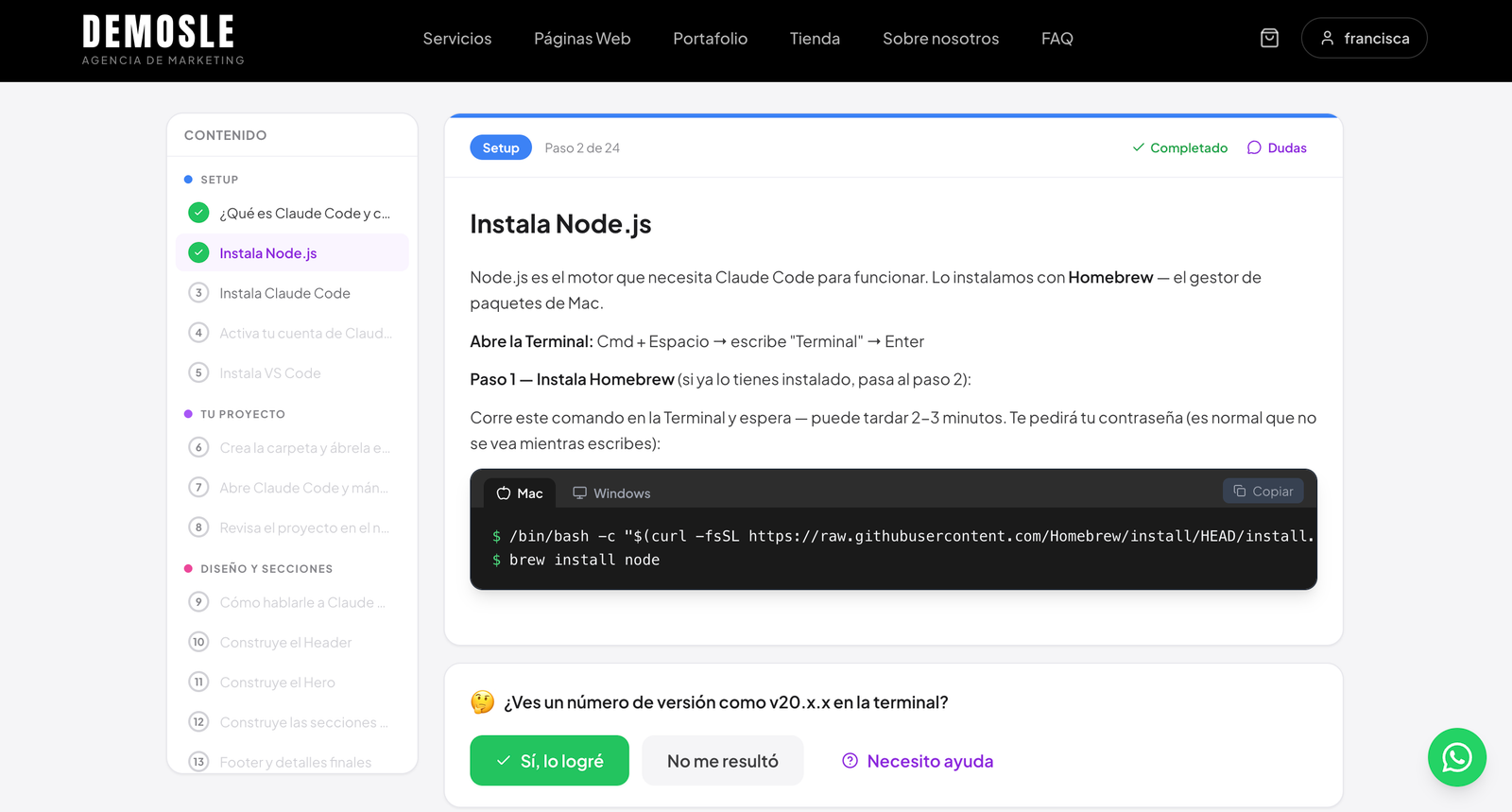Click step number 12 circle icon

click(x=198, y=722)
